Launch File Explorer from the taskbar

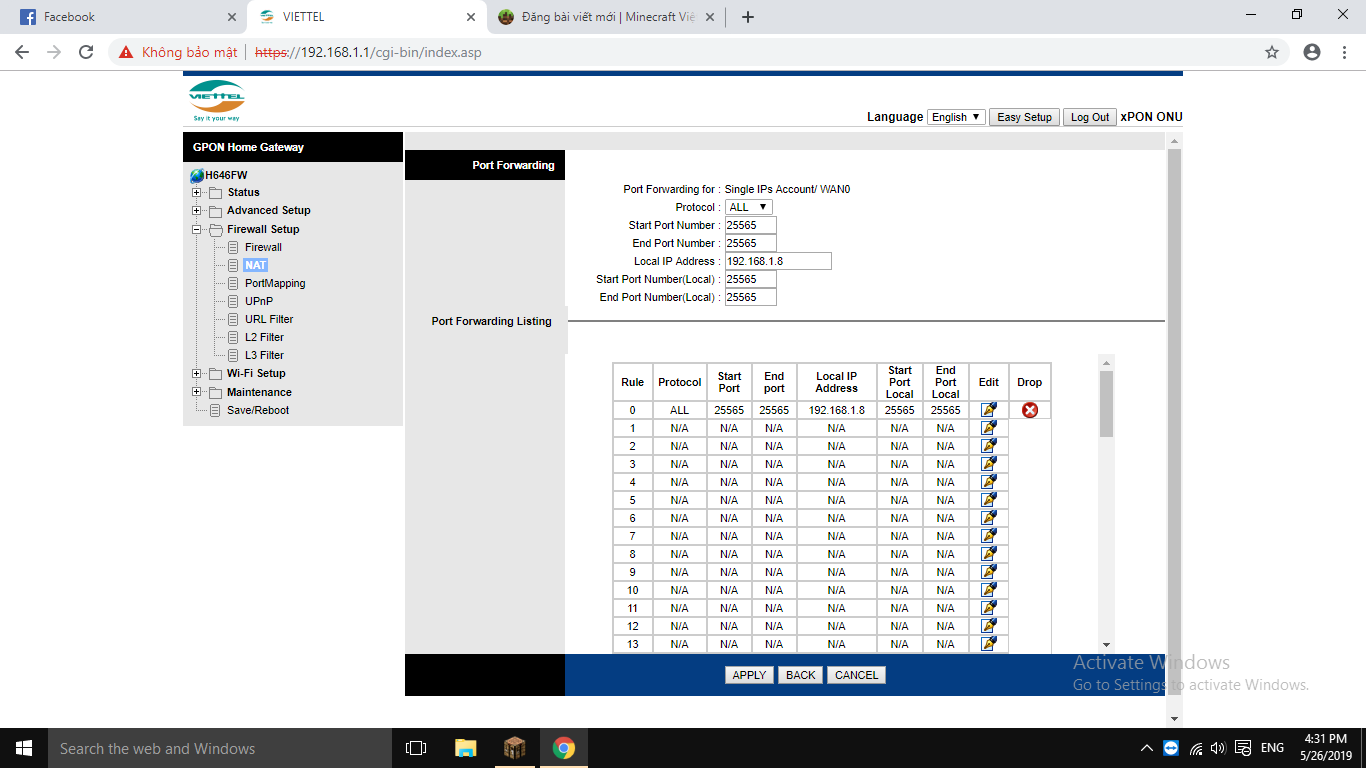(x=465, y=748)
